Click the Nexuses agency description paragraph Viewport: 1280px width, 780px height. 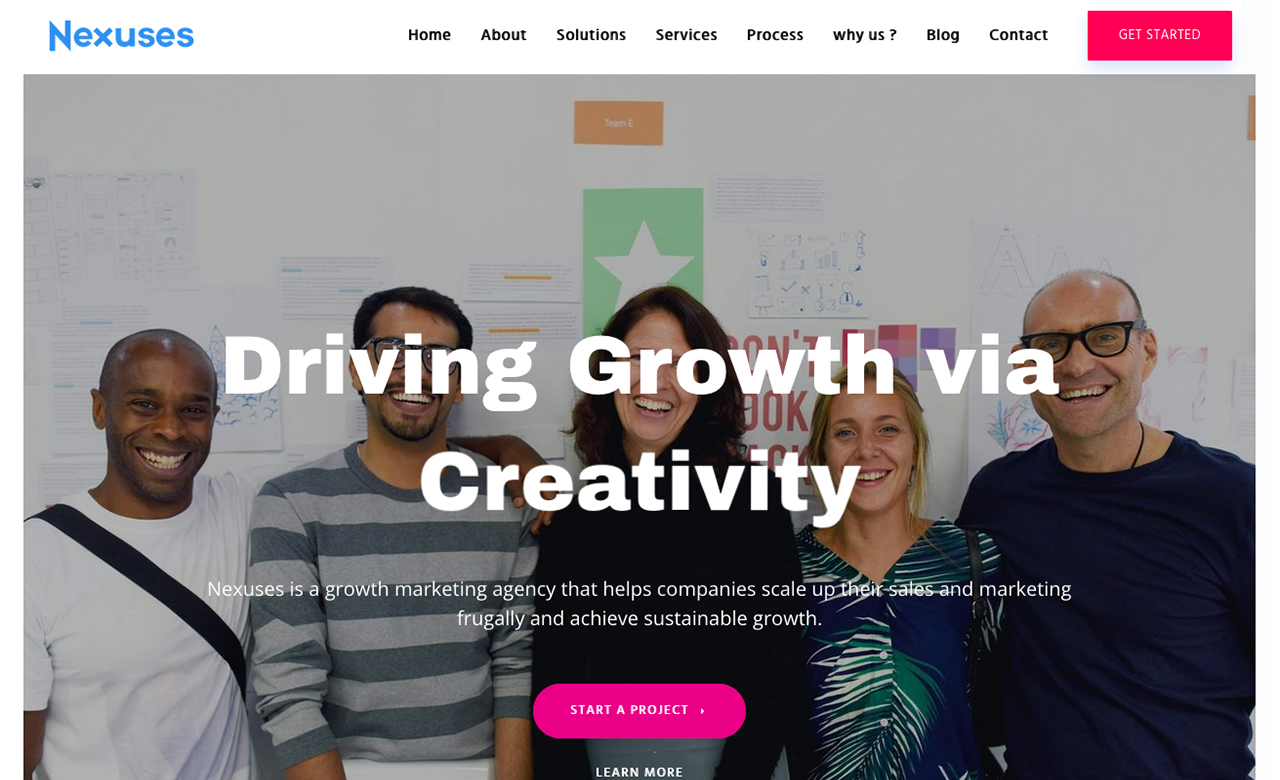[x=639, y=603]
